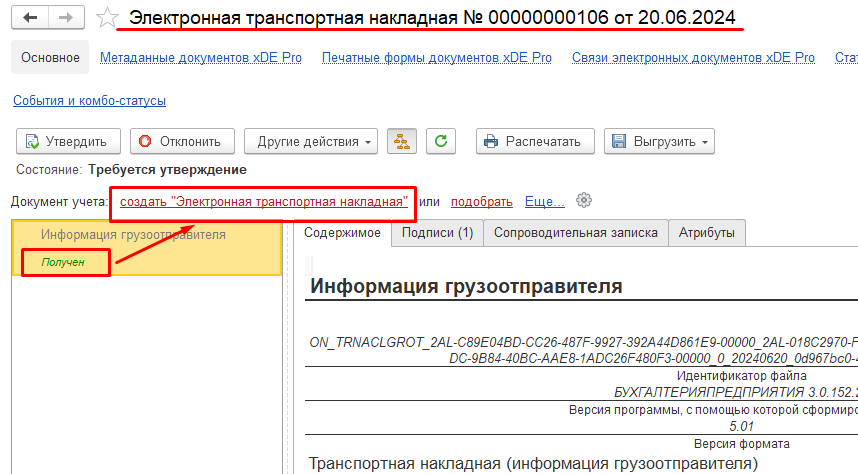Refresh the document with green arrow icon

point(441,141)
